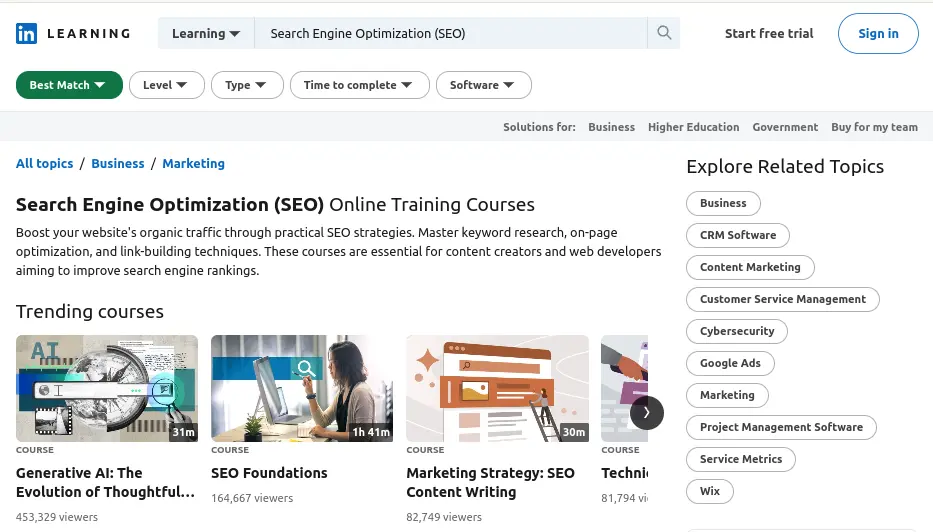The image size is (933, 532).
Task: Advance trending courses carousel with next arrow
Action: (647, 412)
